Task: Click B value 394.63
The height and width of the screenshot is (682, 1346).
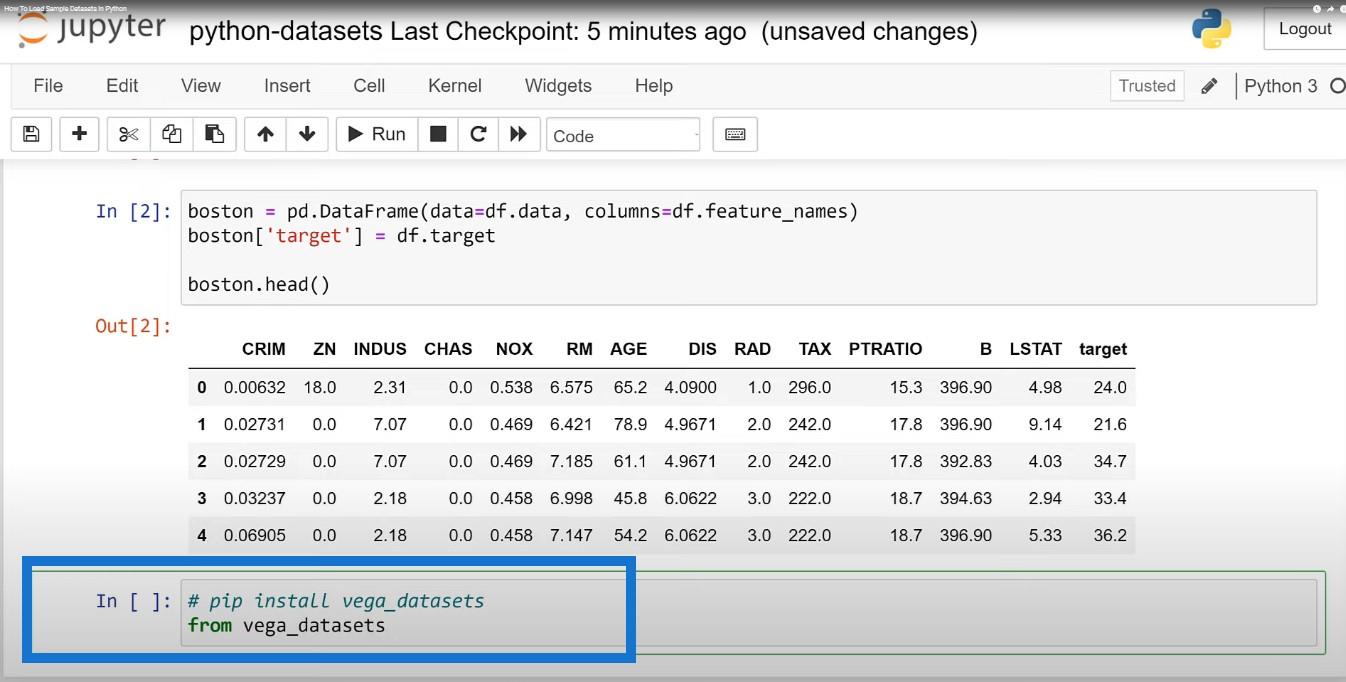Action: [x=966, y=498]
